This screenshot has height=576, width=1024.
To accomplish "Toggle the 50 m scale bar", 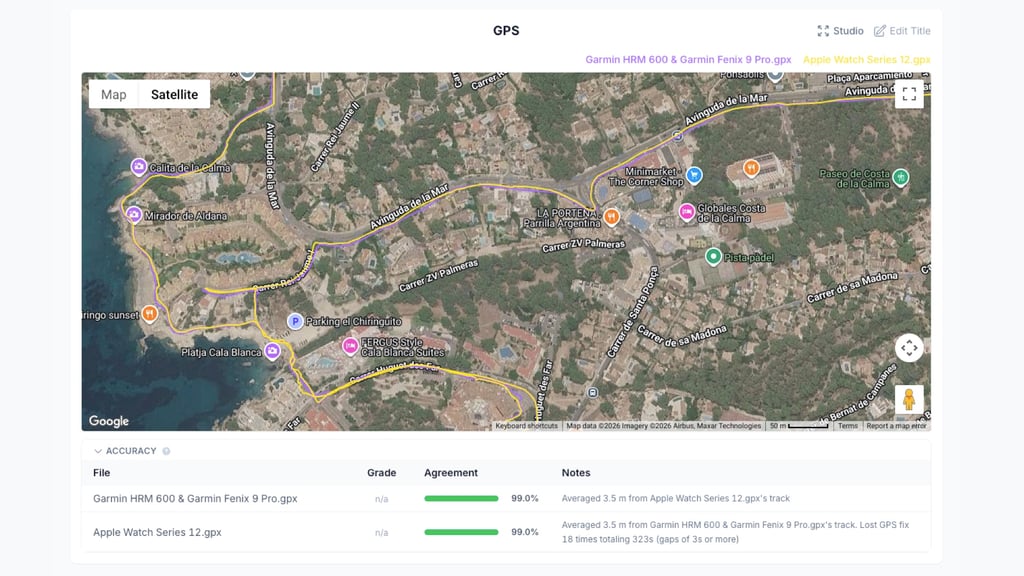I will point(798,426).
